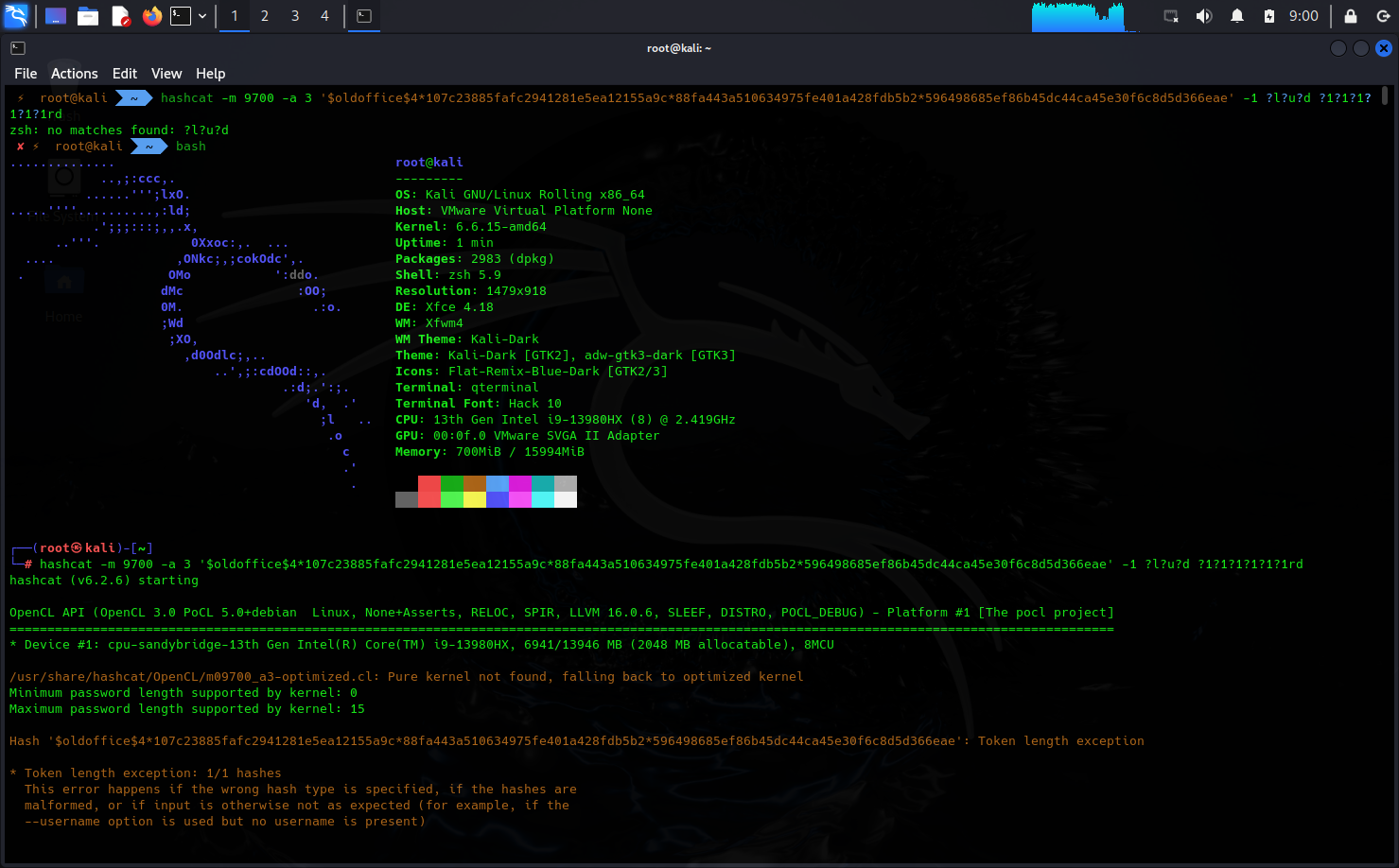Click the 'root@kali' neofetch header text
This screenshot has height=868, width=1399.
pos(429,163)
